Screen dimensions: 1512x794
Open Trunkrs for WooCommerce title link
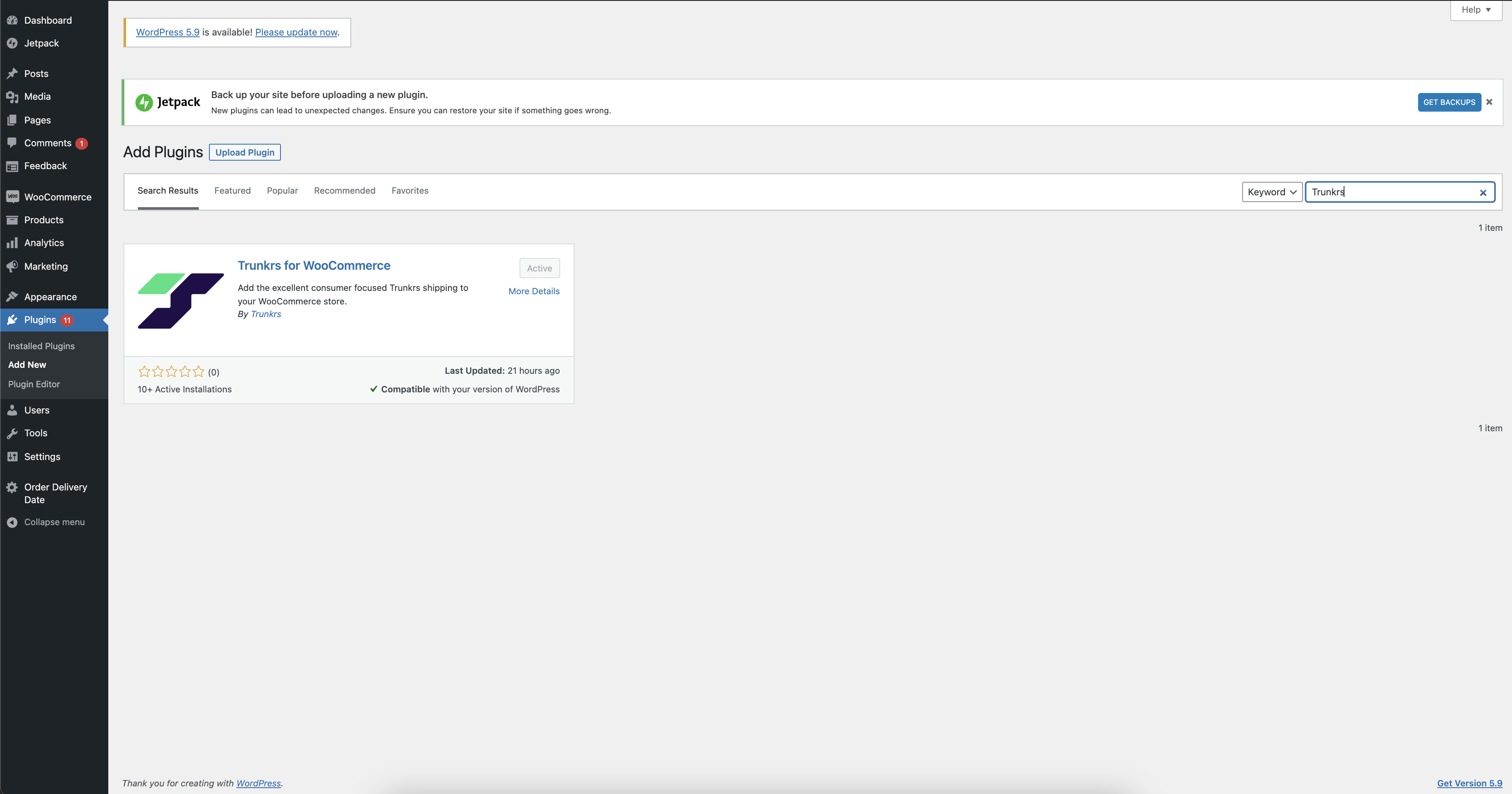314,266
